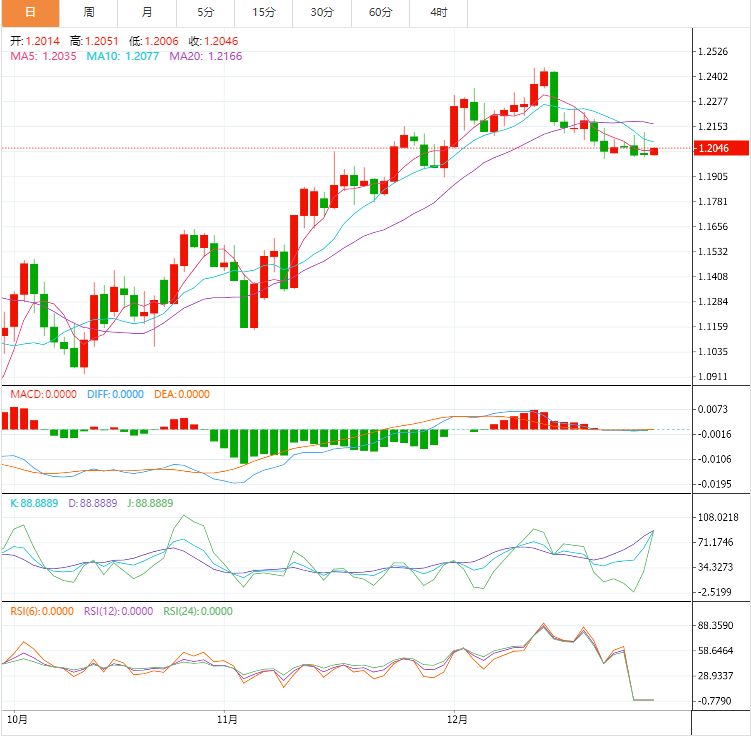
Task: Select the 15分 timeframe tab
Action: click(264, 13)
